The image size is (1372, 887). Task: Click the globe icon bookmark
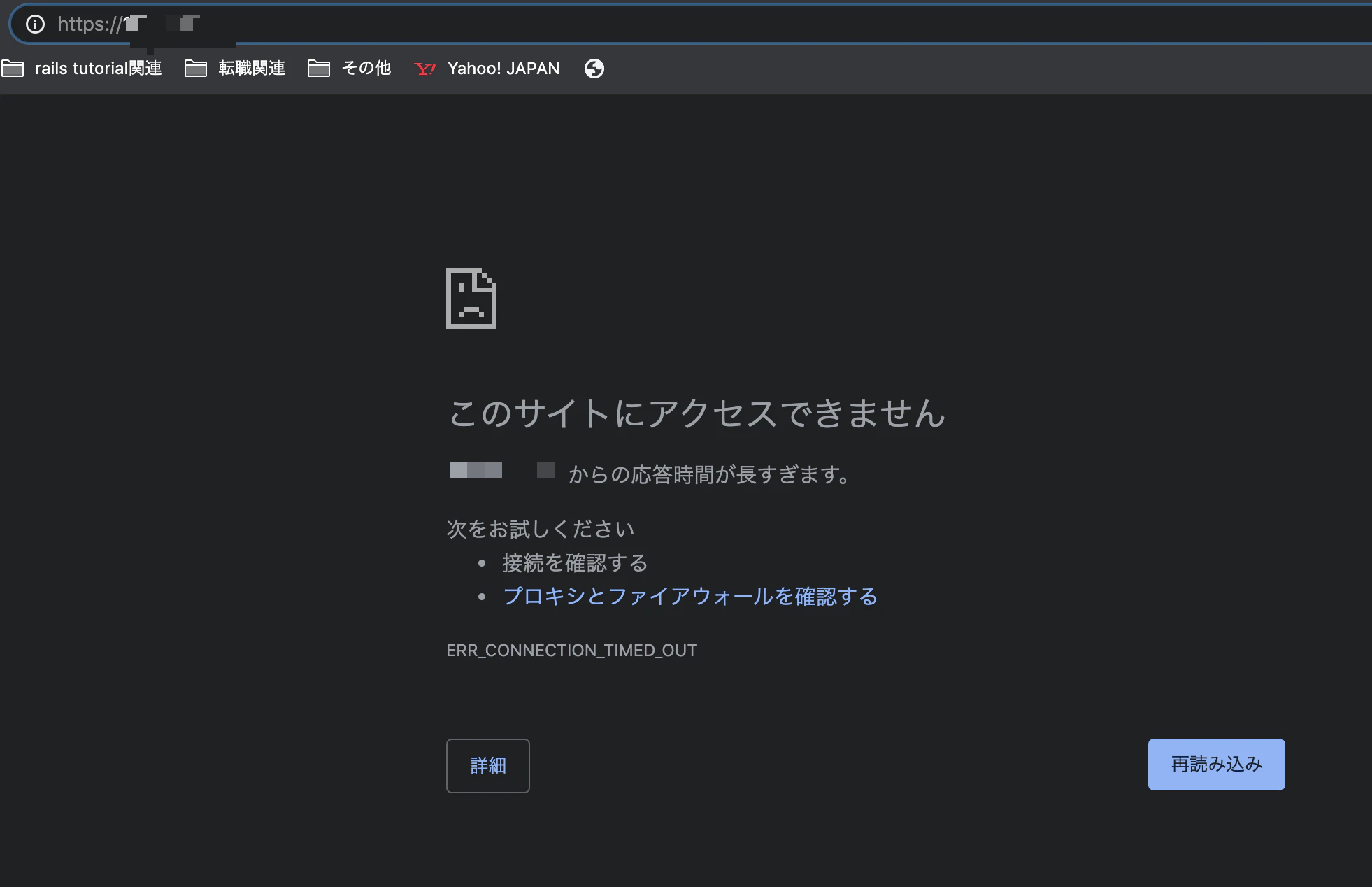[x=594, y=69]
